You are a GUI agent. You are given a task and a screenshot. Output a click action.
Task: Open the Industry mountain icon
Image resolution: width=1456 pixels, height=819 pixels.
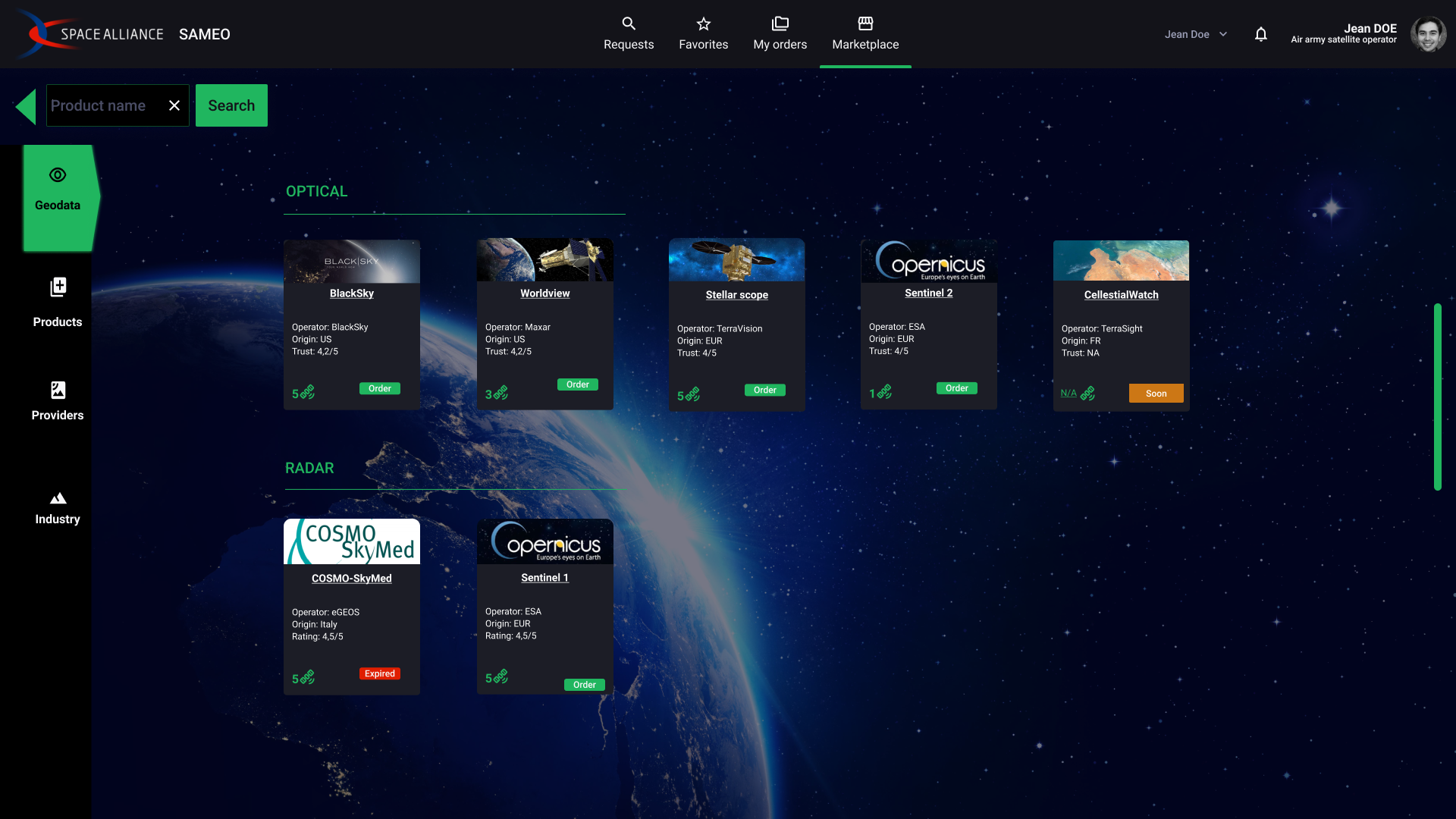[58, 498]
